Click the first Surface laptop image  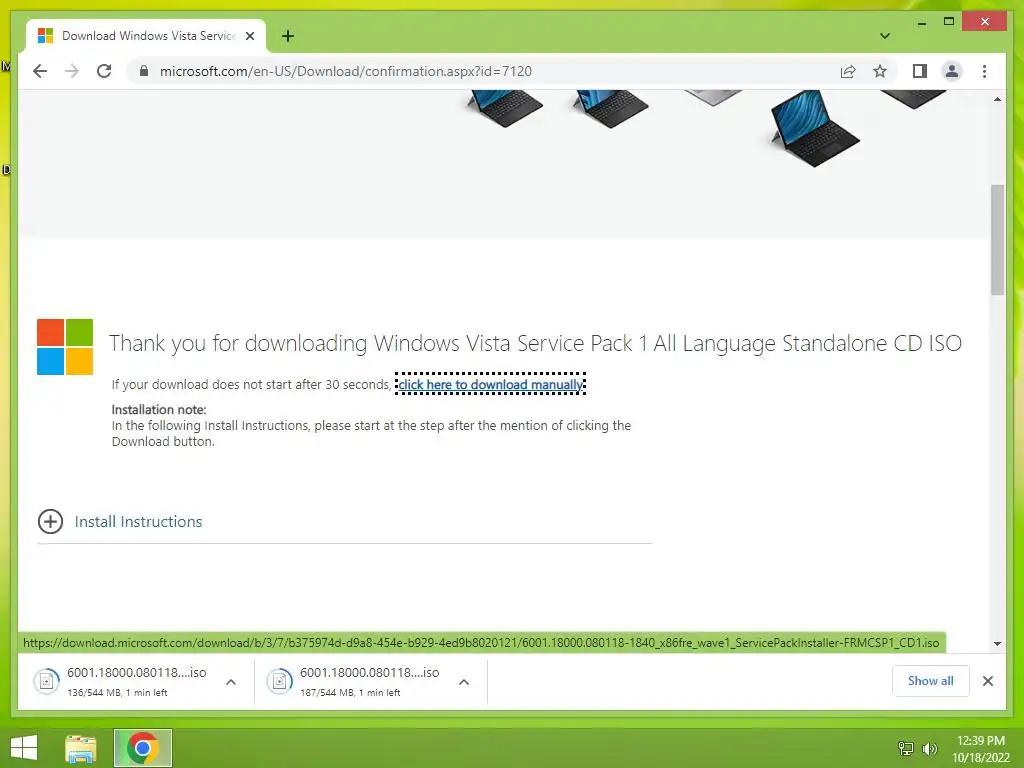[x=504, y=108]
